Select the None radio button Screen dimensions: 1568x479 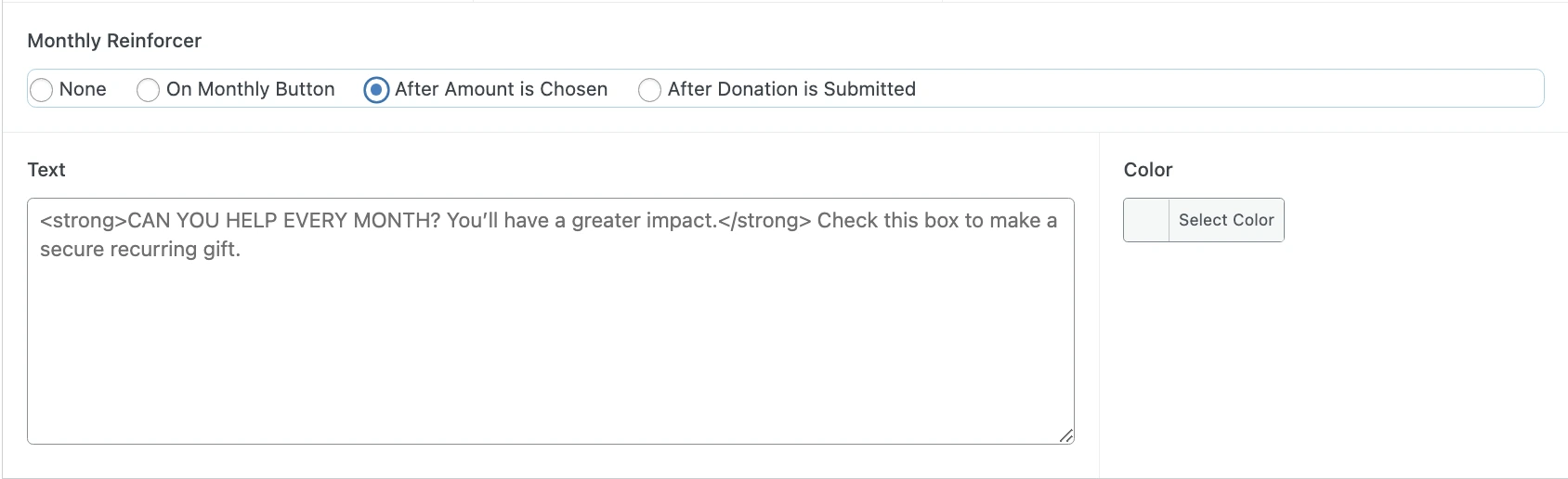[x=42, y=90]
